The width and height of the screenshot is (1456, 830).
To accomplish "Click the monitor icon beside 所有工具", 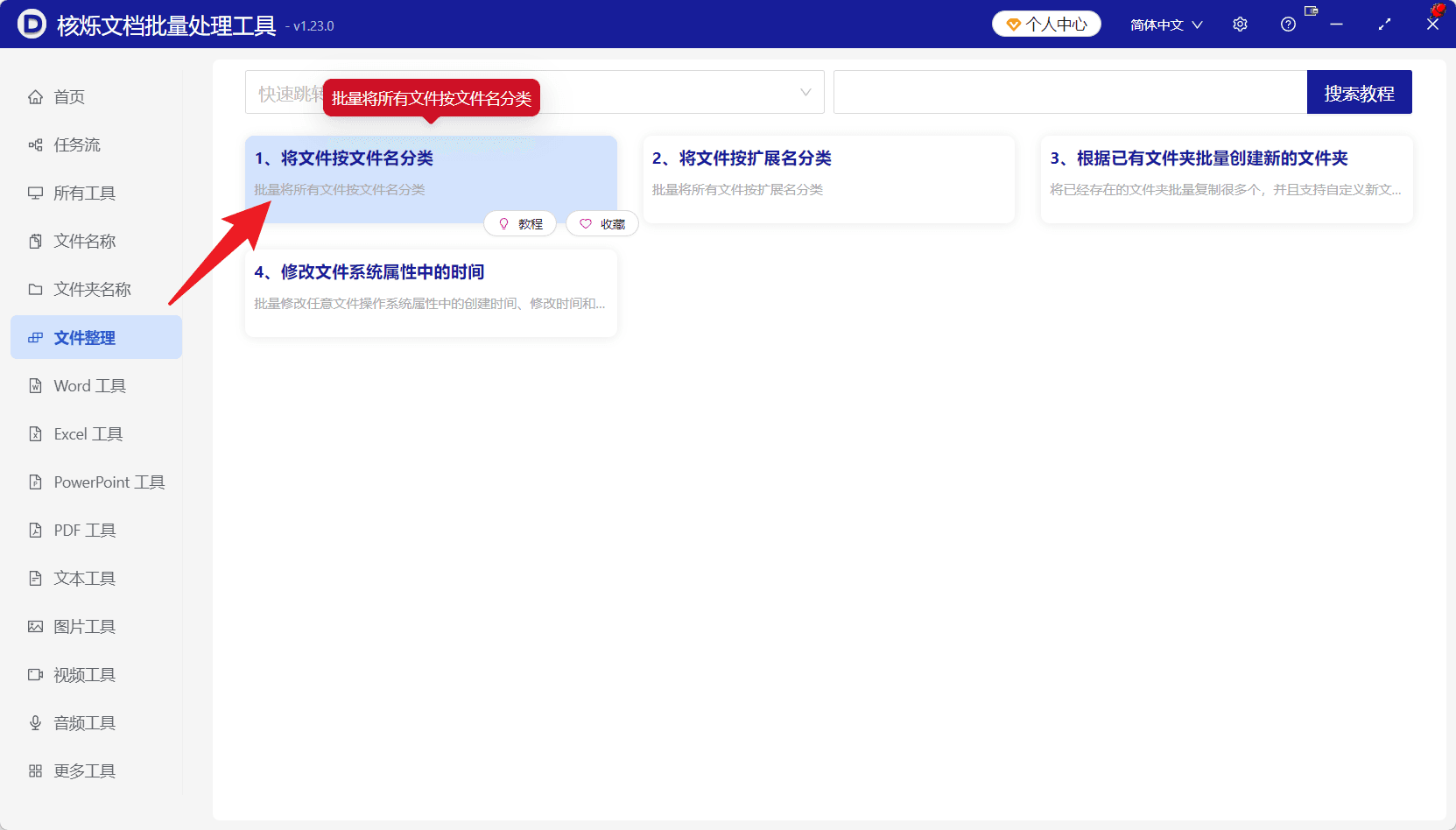I will pos(35,193).
